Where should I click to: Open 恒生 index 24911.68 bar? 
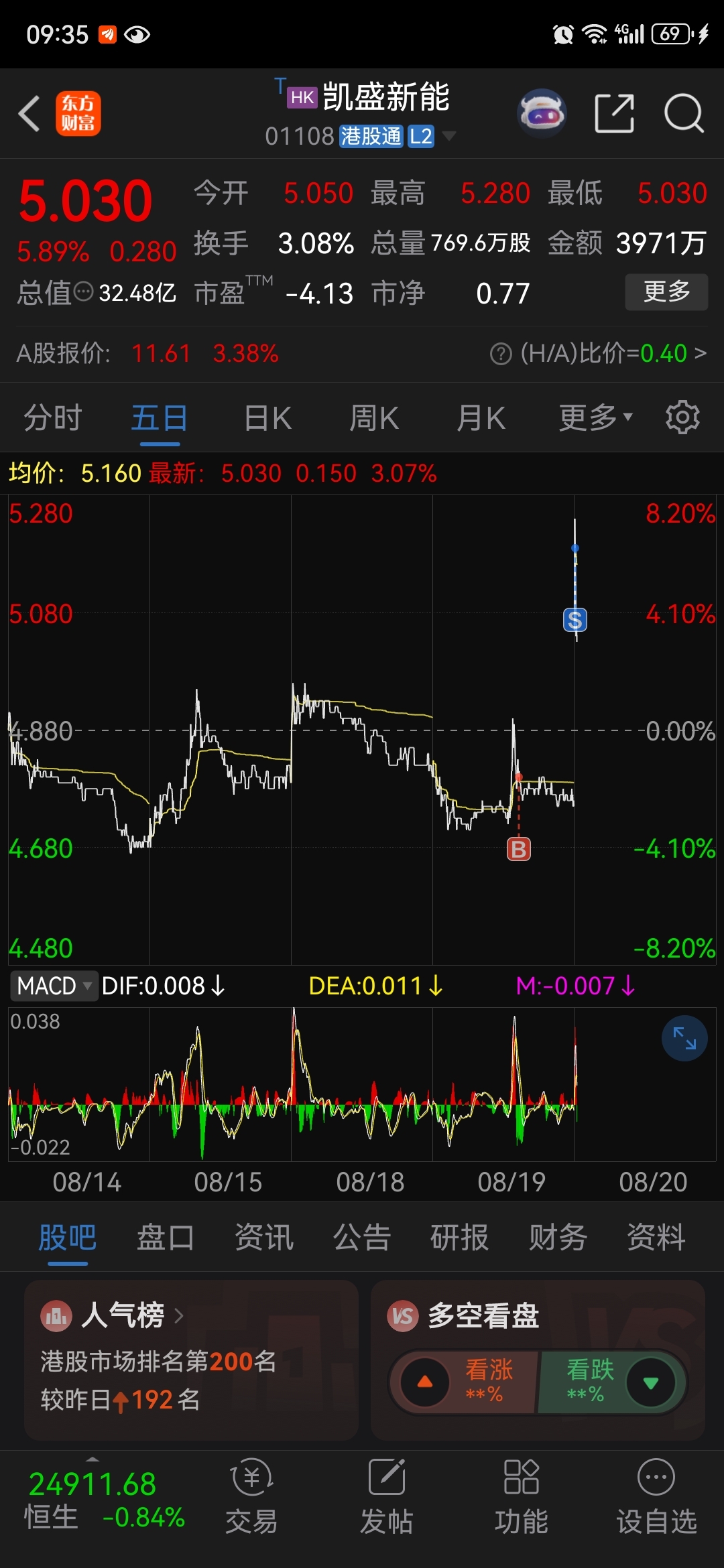coord(104,1501)
